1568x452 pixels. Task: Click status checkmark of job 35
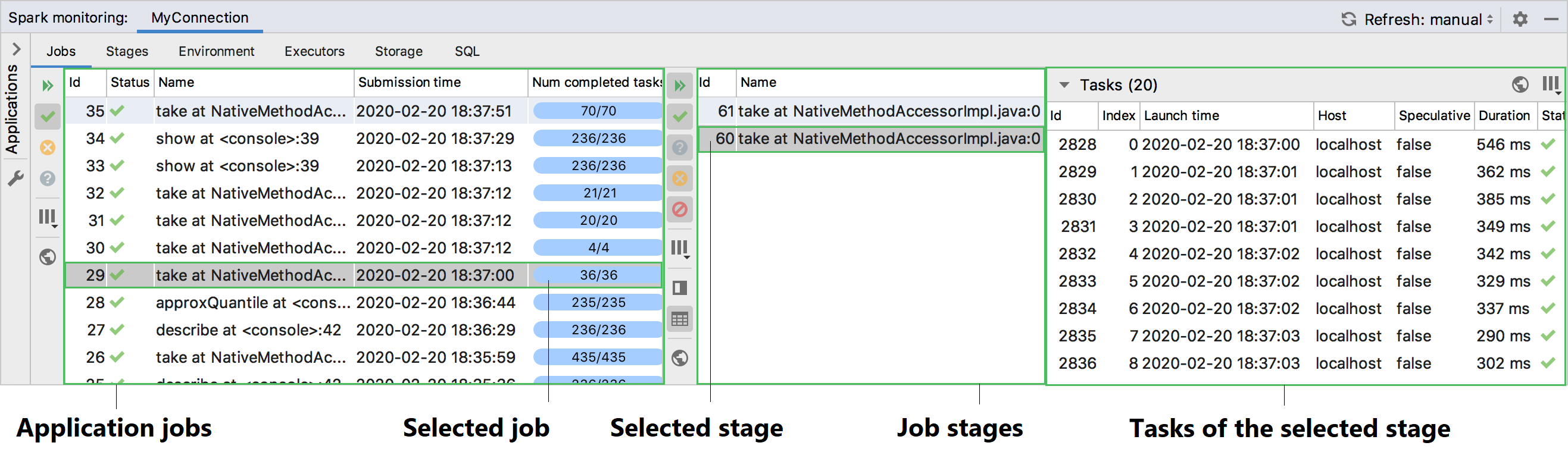point(117,111)
